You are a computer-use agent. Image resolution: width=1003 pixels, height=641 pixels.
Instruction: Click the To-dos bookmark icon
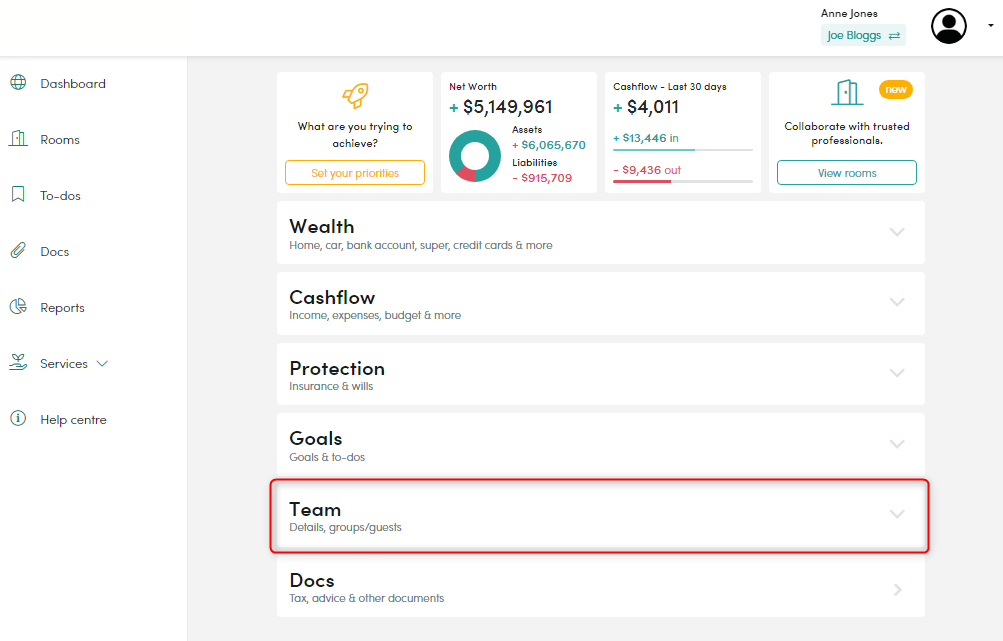18,194
